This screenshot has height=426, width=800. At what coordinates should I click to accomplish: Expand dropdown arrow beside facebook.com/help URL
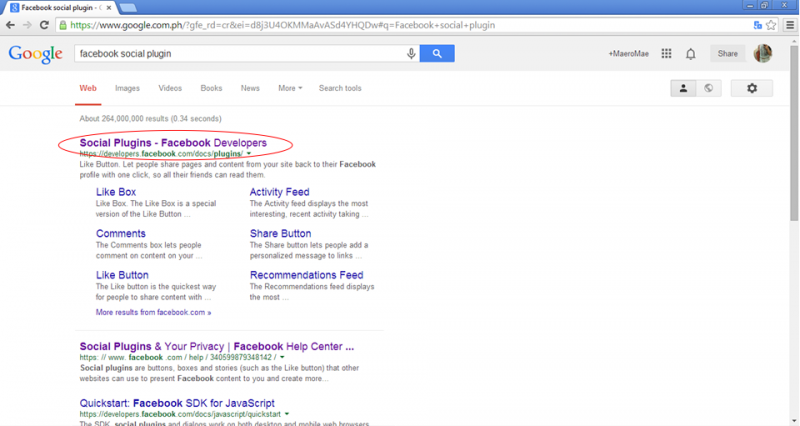point(282,357)
